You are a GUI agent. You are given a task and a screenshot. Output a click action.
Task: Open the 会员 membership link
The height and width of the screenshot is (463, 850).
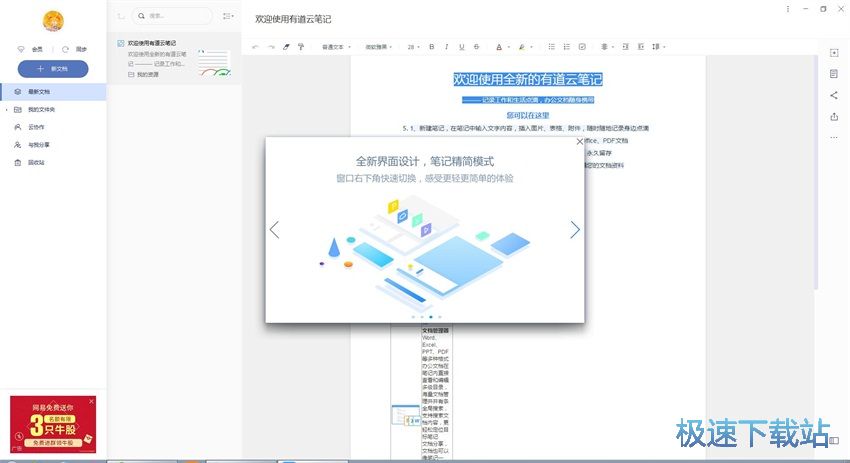tap(30, 49)
